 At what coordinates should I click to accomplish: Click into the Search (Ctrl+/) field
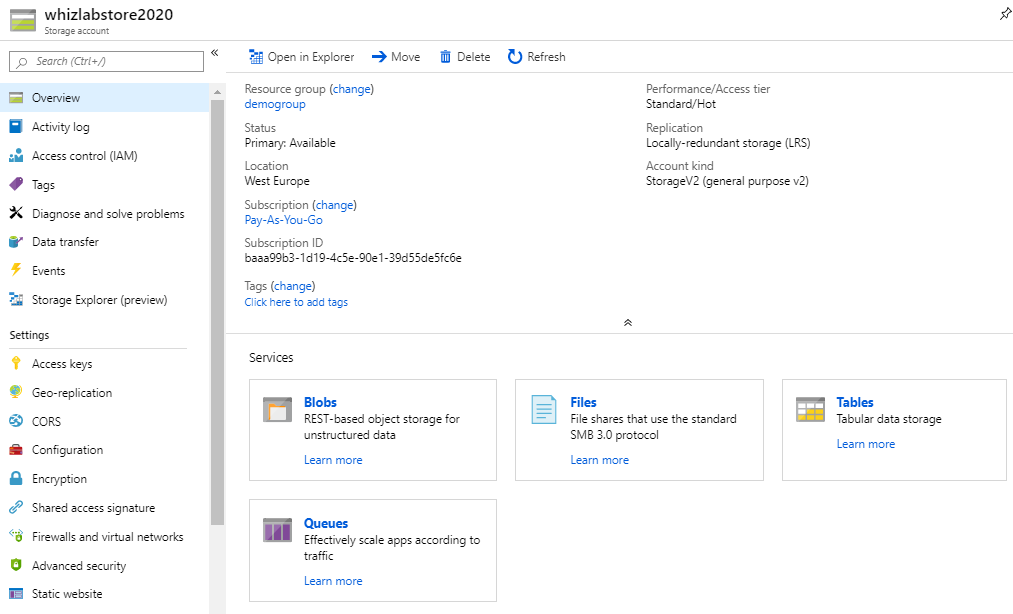(106, 61)
